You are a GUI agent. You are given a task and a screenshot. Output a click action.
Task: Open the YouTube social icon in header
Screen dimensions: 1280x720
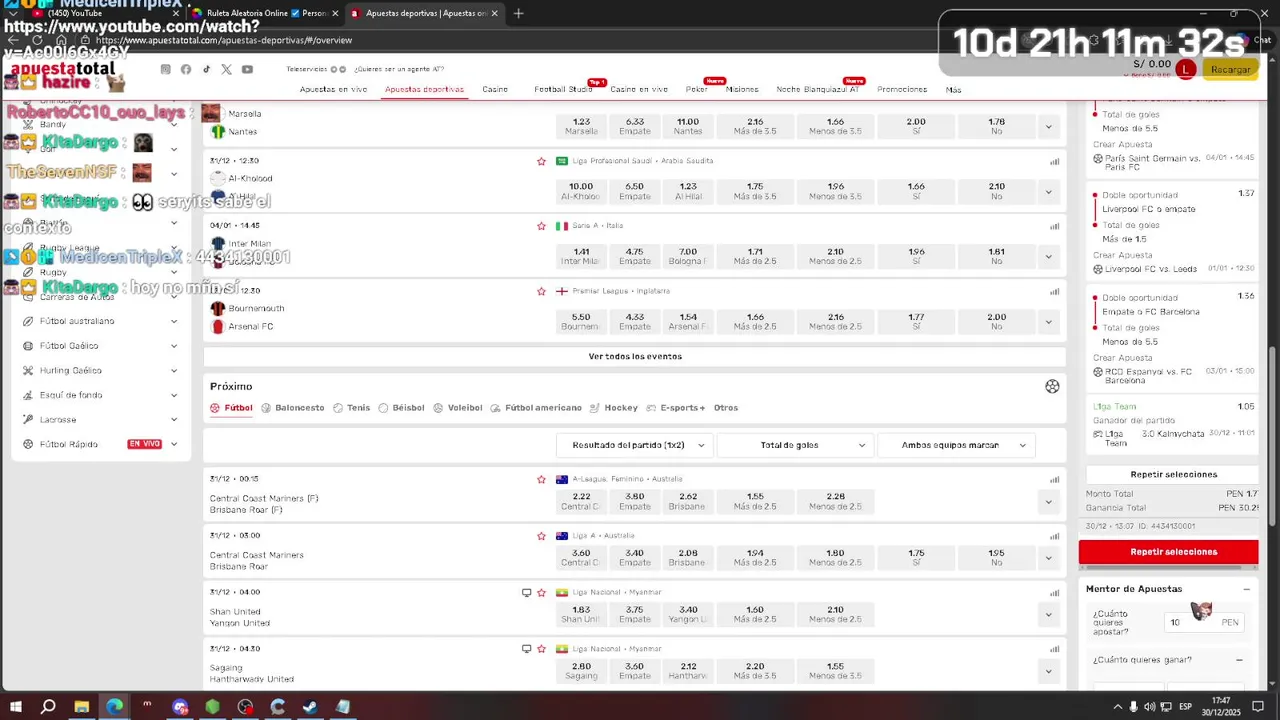(247, 69)
